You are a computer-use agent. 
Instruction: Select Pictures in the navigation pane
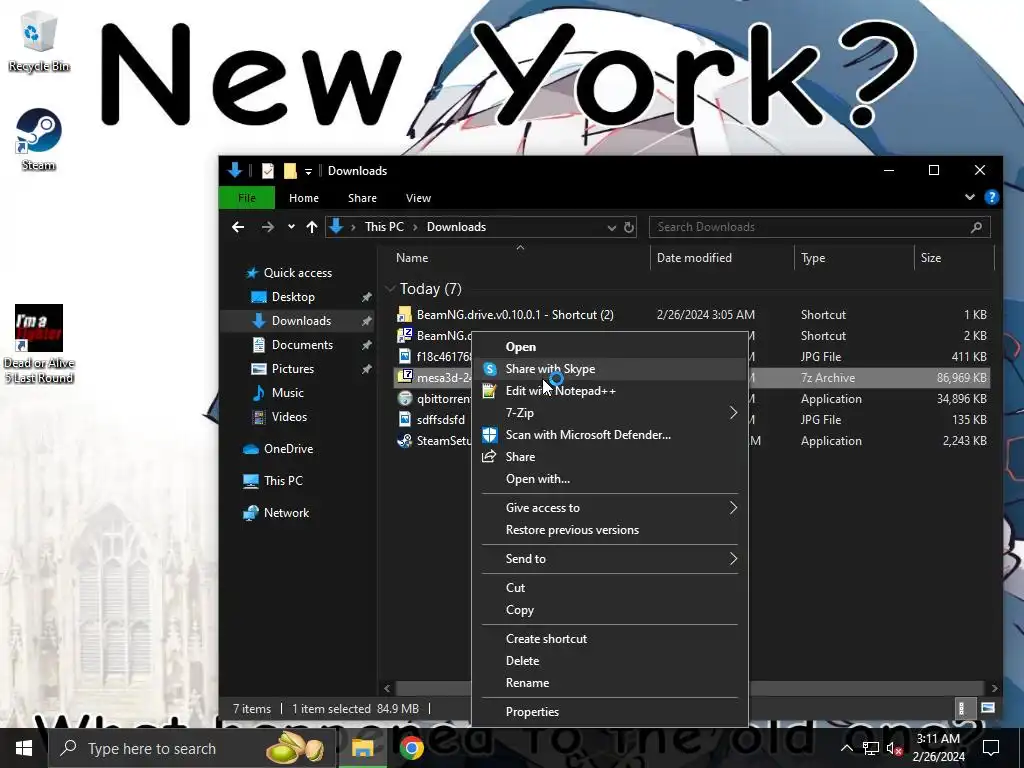[x=293, y=369]
